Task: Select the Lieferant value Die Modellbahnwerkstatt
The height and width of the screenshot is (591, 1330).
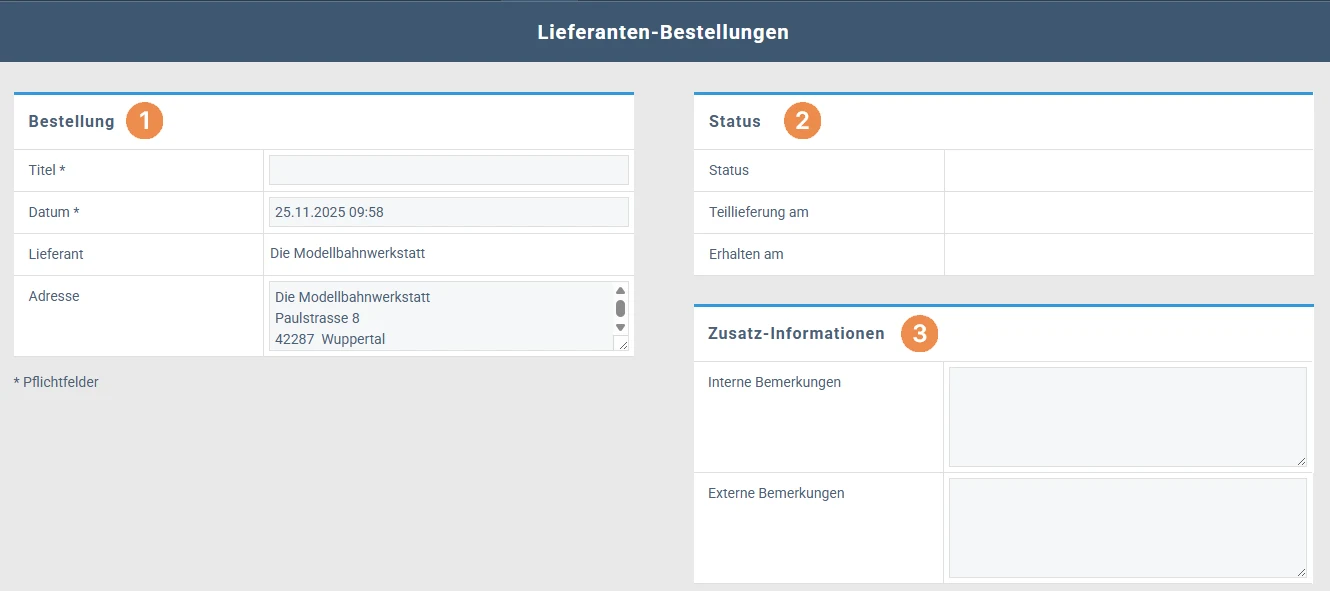Action: tap(347, 254)
